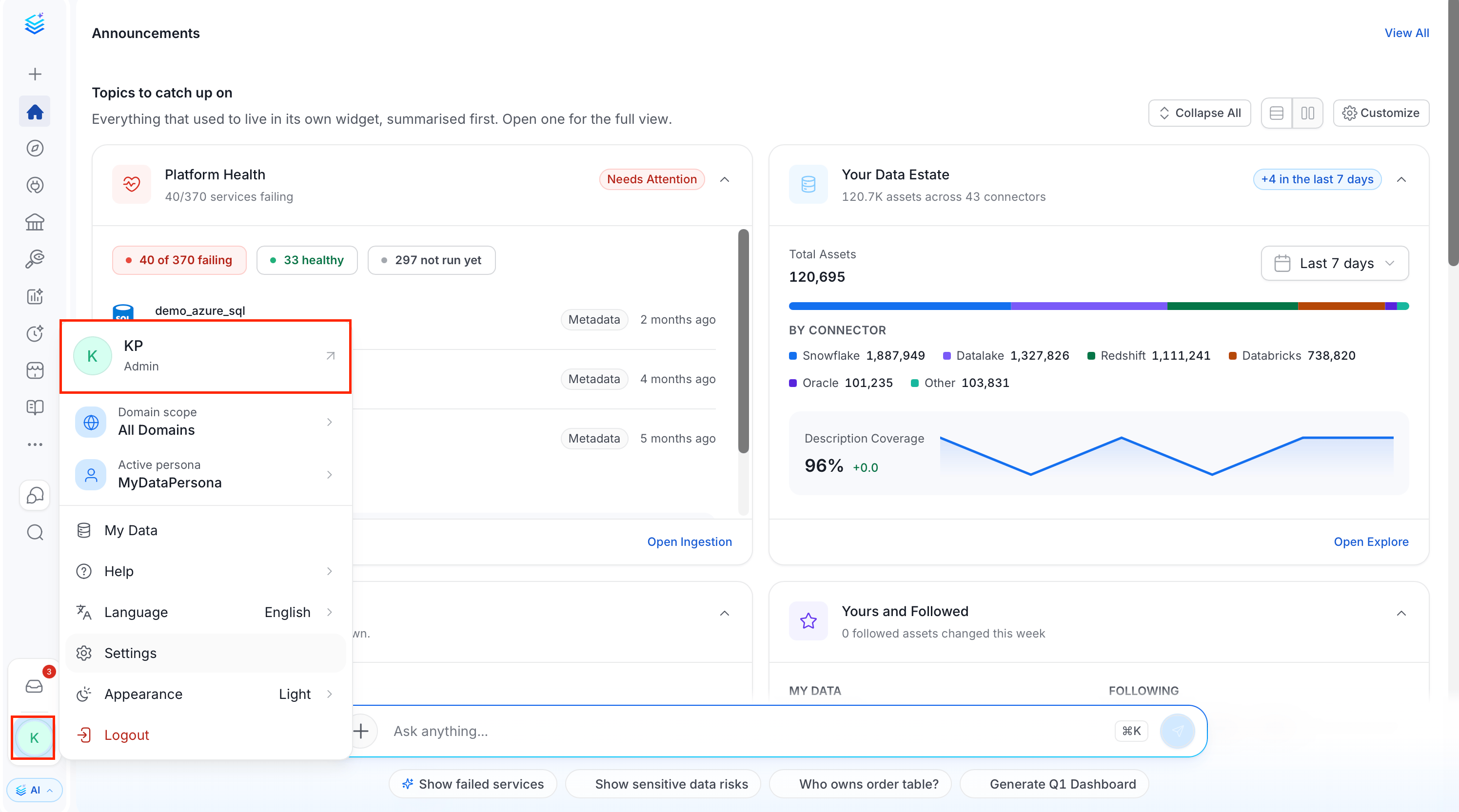Switch to two-column layout view

(x=1308, y=113)
